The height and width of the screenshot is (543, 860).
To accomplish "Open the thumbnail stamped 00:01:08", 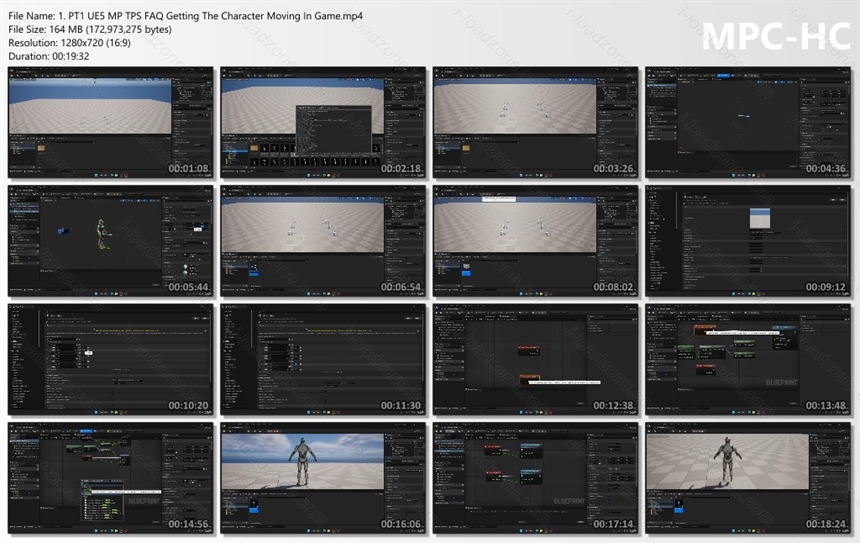I will click(x=111, y=122).
